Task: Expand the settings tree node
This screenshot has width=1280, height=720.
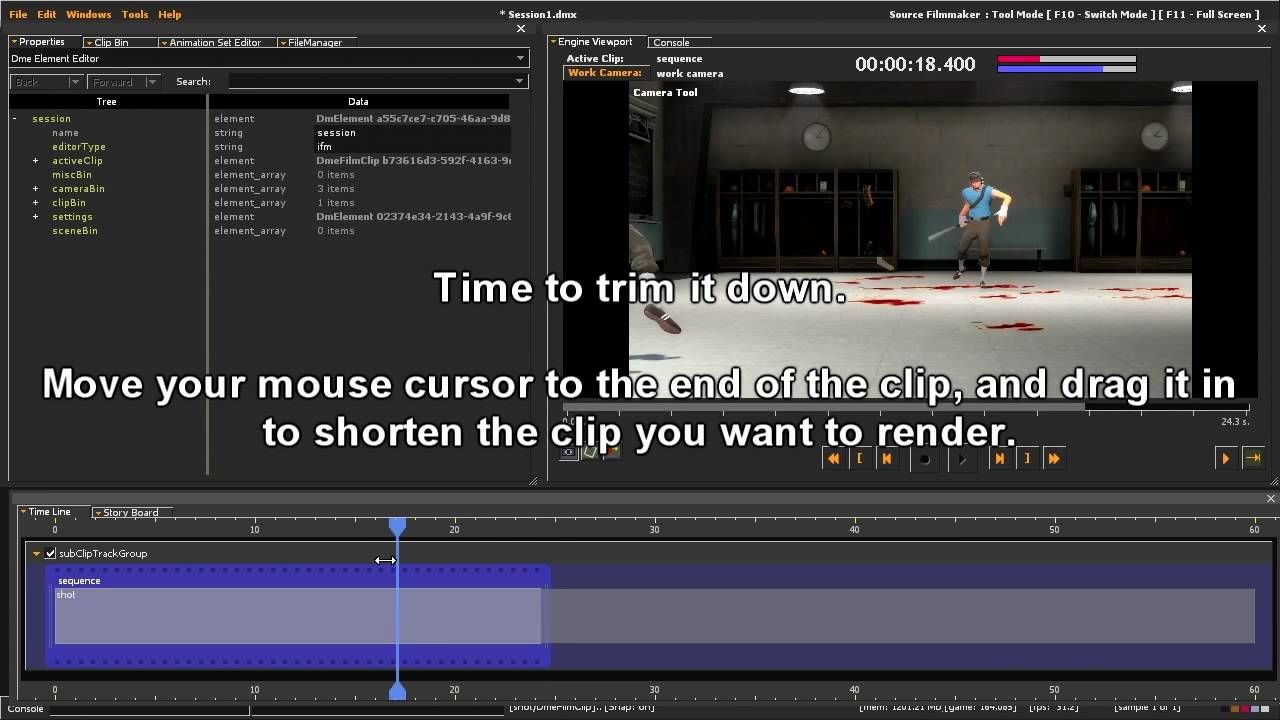Action: 35,217
